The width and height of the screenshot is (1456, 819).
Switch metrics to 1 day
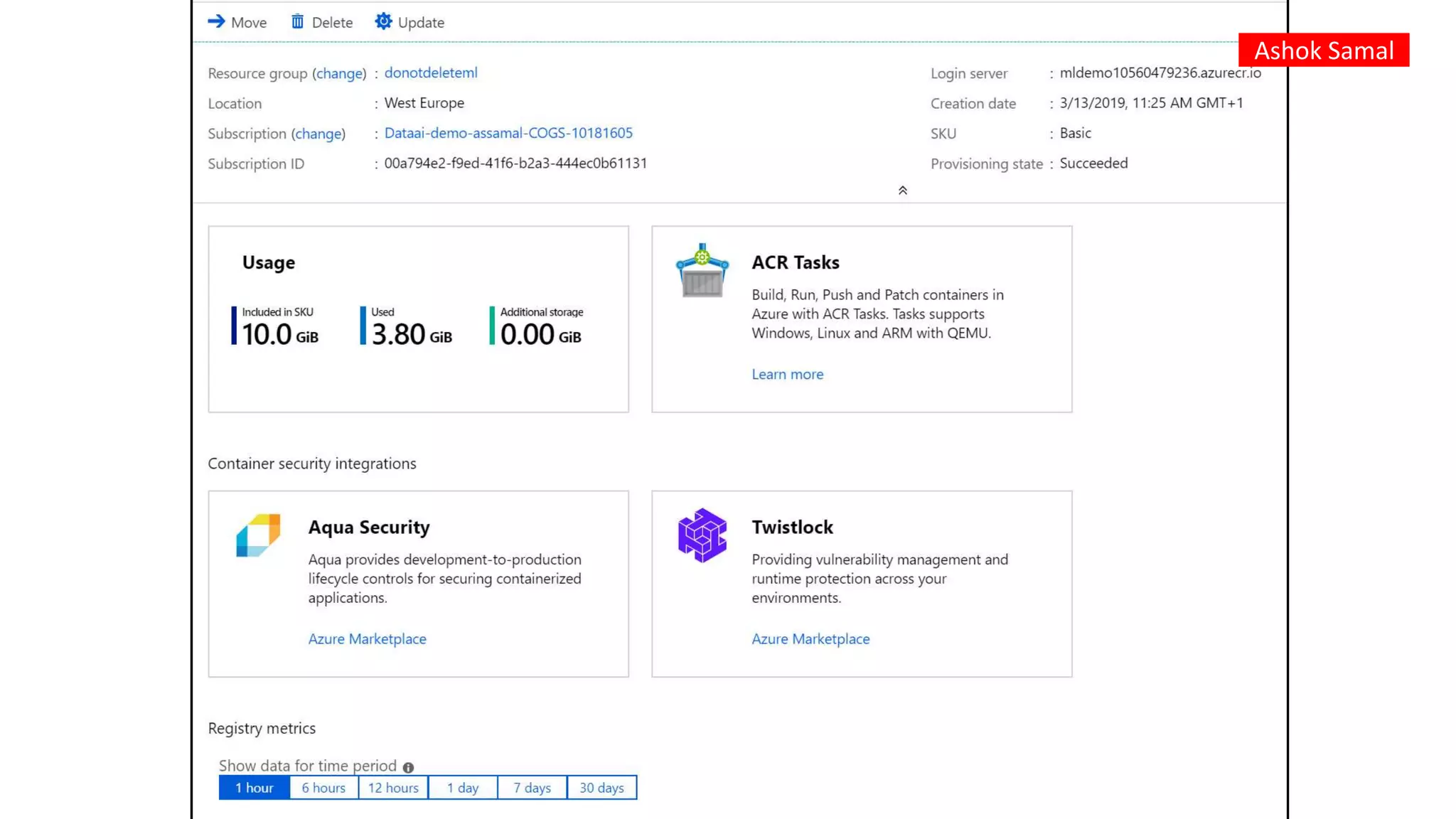(x=463, y=788)
